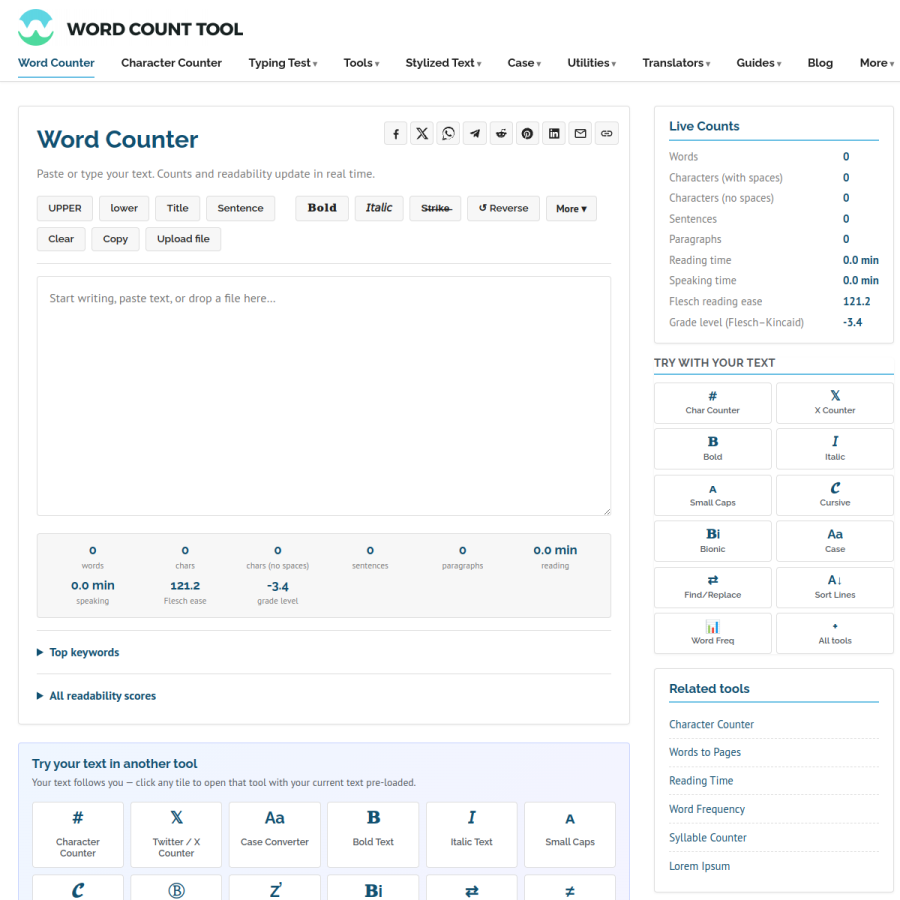Open the Bold Text tile
The height and width of the screenshot is (900, 900).
pos(373,835)
